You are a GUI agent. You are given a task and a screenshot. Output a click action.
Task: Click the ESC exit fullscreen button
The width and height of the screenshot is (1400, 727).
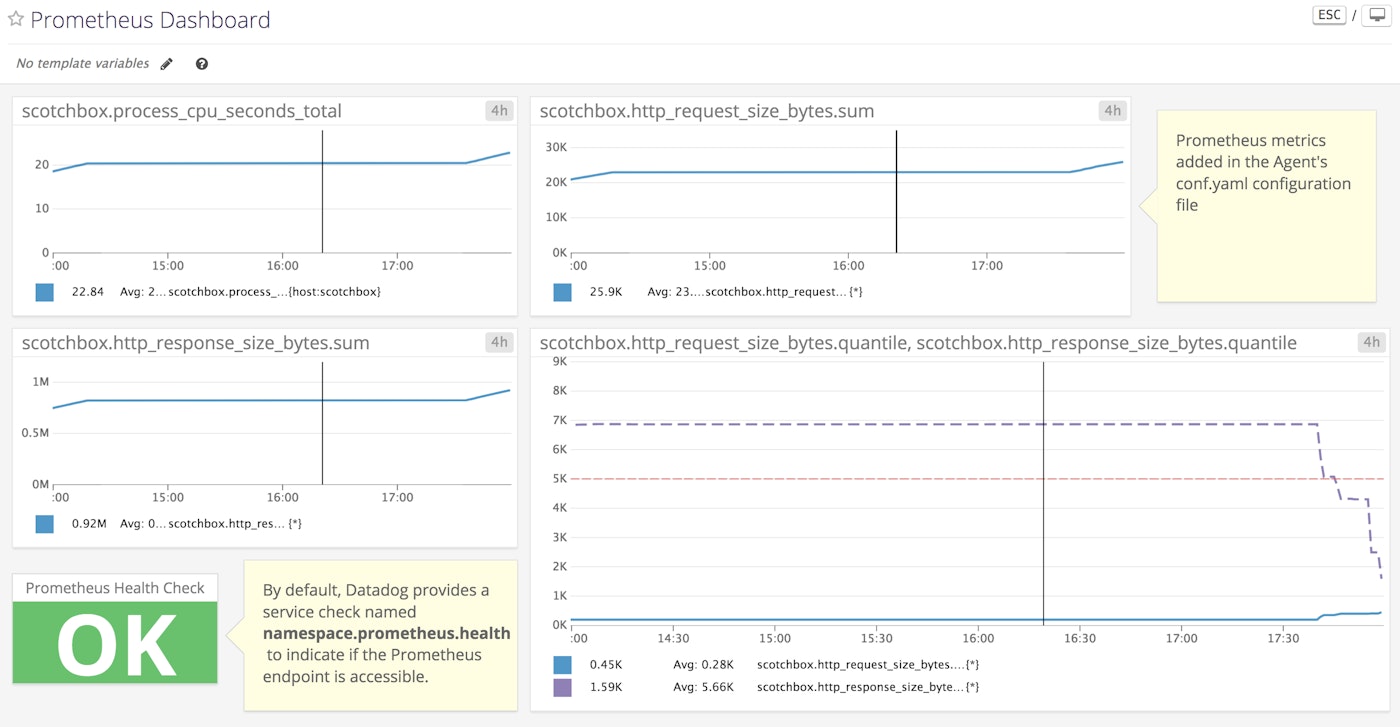pyautogui.click(x=1329, y=15)
